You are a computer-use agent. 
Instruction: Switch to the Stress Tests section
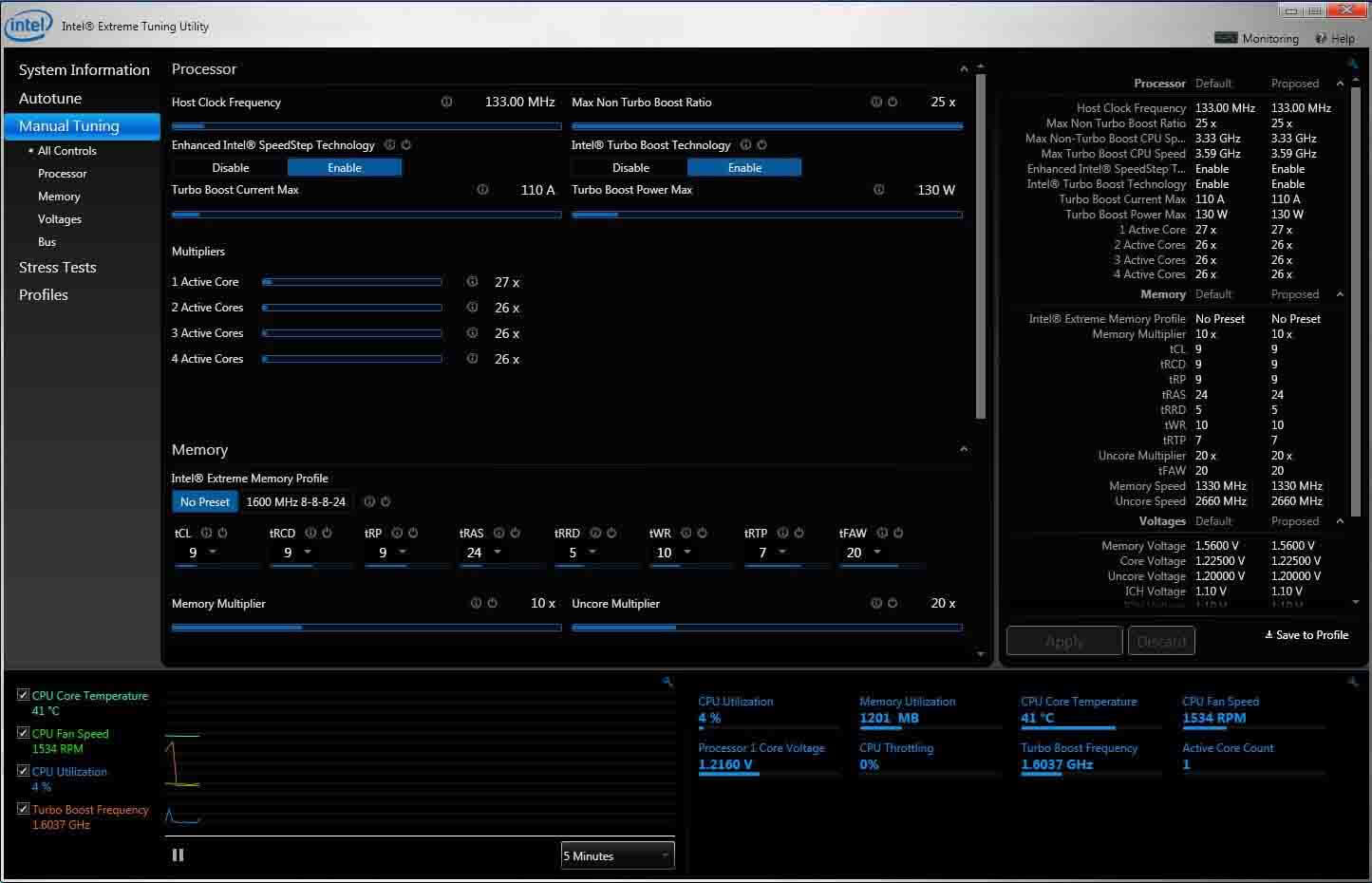click(58, 268)
